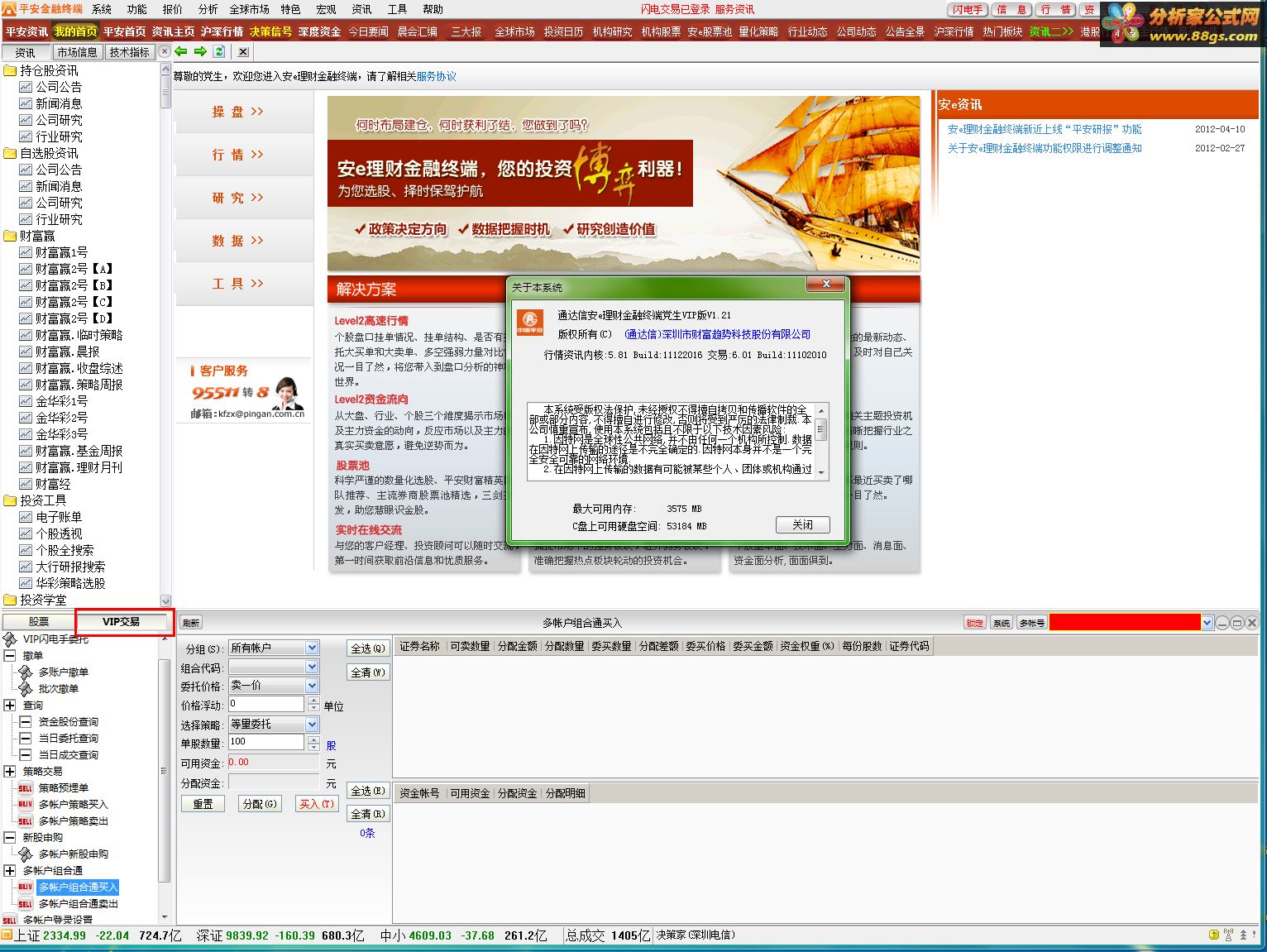The image size is (1267, 952).
Task: Open 批次撤单 in the trade tree
Action: [x=49, y=689]
